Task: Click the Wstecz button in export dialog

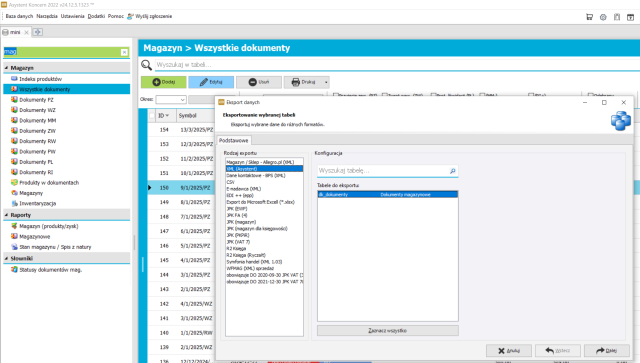Action: 558,350
